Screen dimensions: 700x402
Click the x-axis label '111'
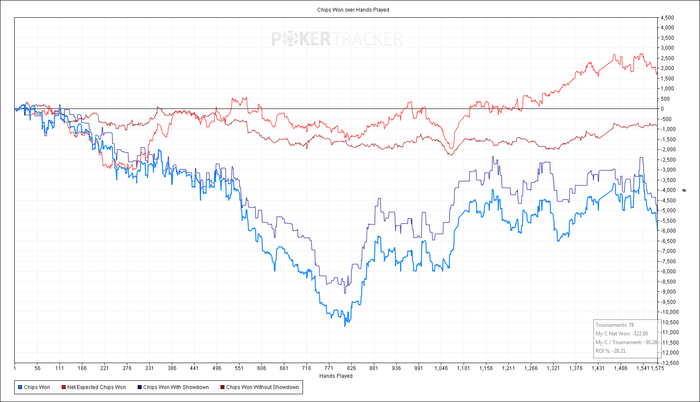click(x=59, y=368)
